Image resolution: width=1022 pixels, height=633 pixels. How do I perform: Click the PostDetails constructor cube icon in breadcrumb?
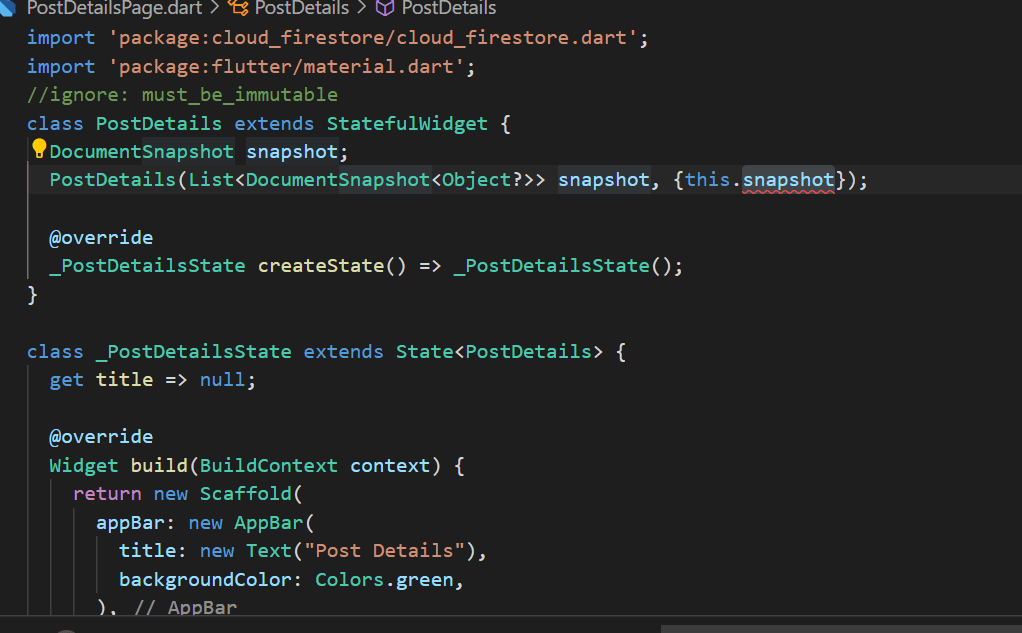tap(385, 8)
